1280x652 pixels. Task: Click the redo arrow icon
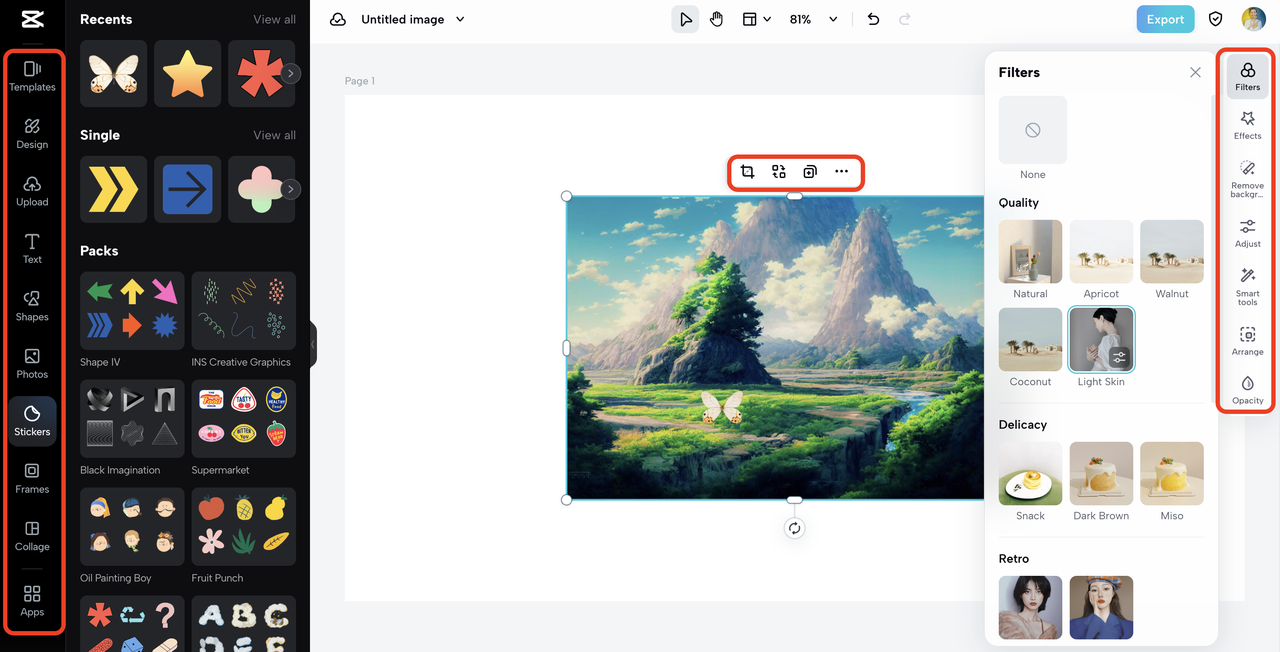pos(905,19)
